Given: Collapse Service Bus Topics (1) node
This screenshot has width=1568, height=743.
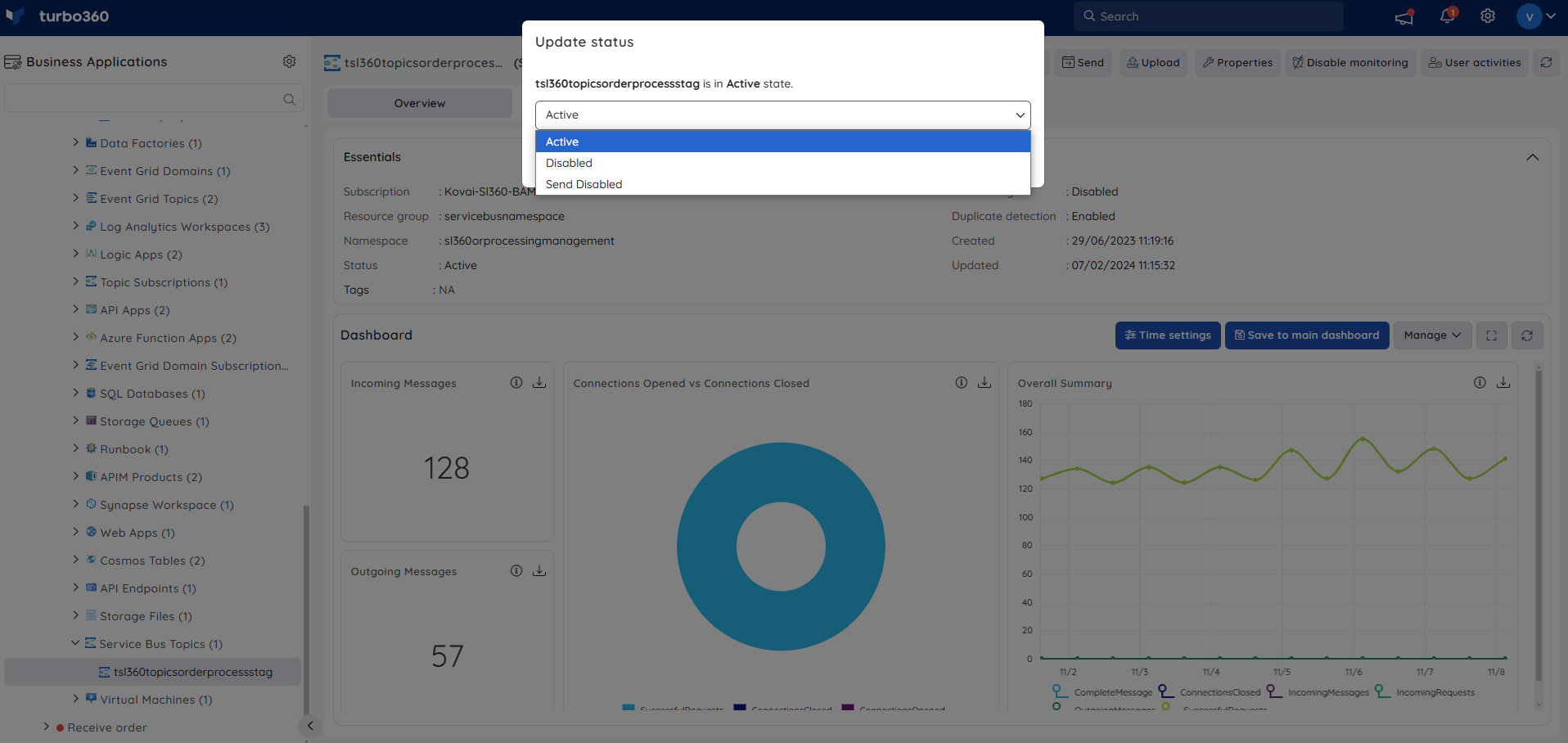Looking at the screenshot, I should 75,643.
